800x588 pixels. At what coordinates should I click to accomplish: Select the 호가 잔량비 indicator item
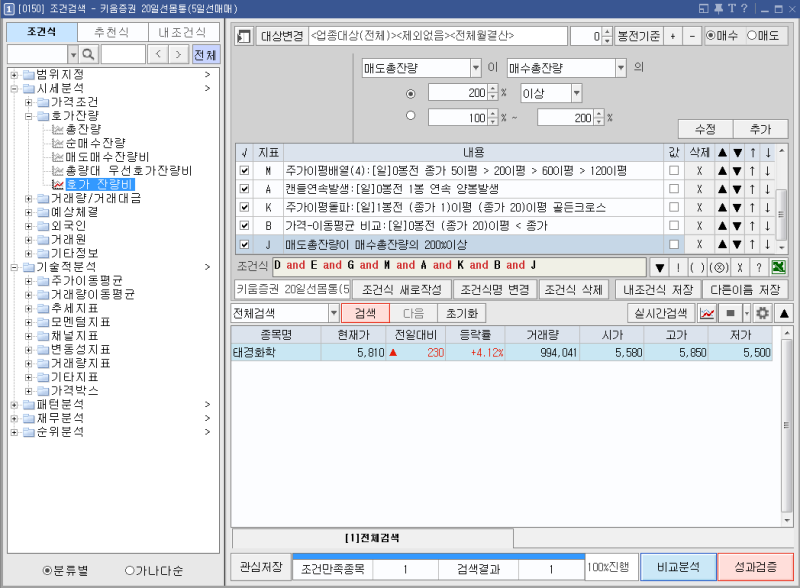(99, 184)
